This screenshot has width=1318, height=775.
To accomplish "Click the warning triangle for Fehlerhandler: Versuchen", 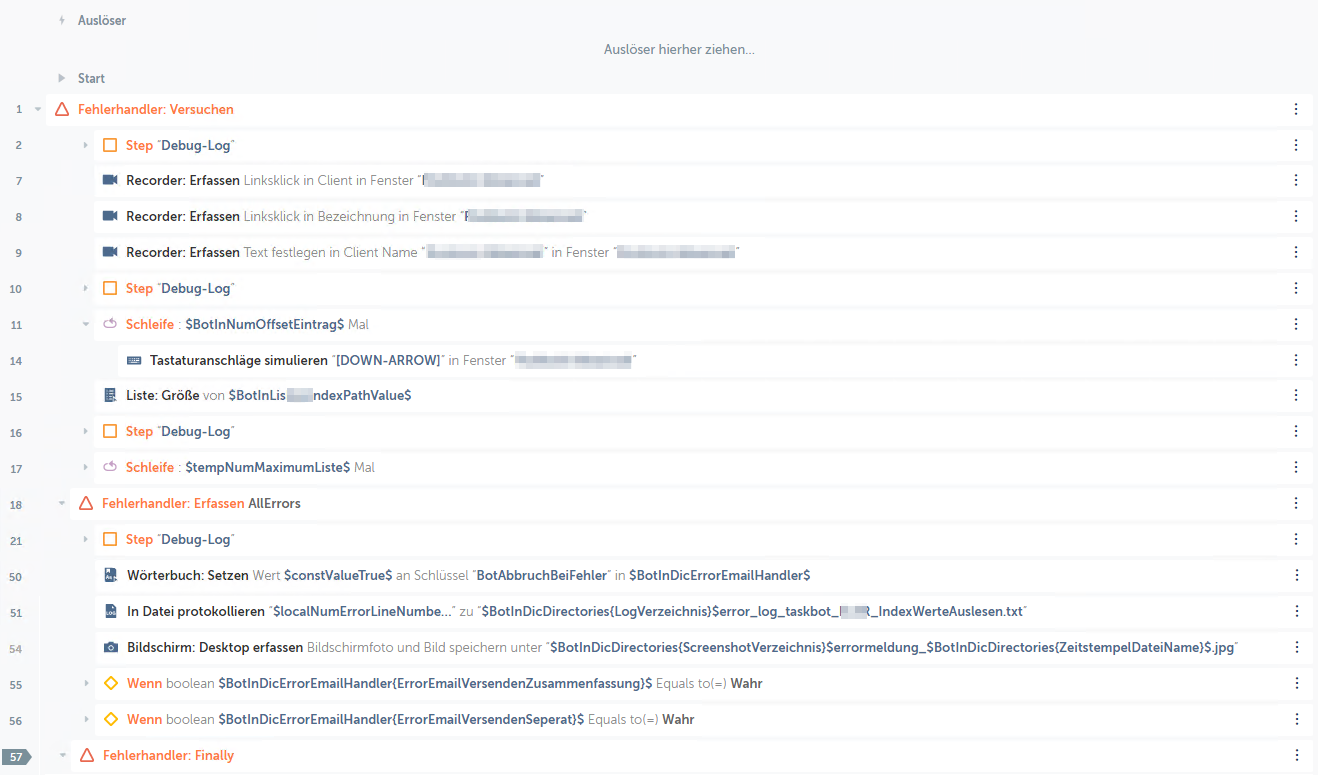I will coord(62,109).
